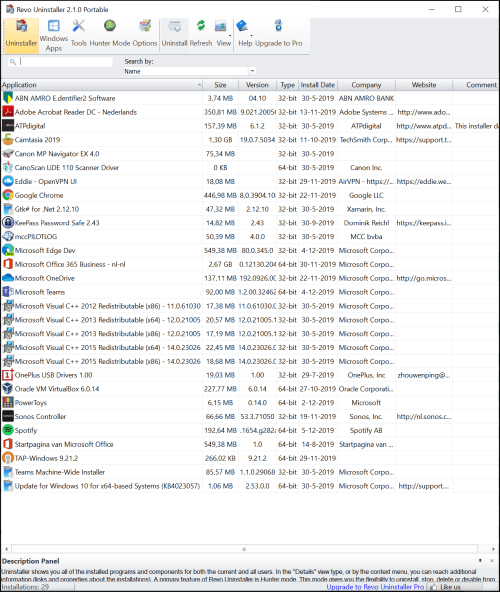Screen dimensions: 500x592
Task: Select Visual C++ 2012 Redistributable (x86) row
Action: click(249, 306)
